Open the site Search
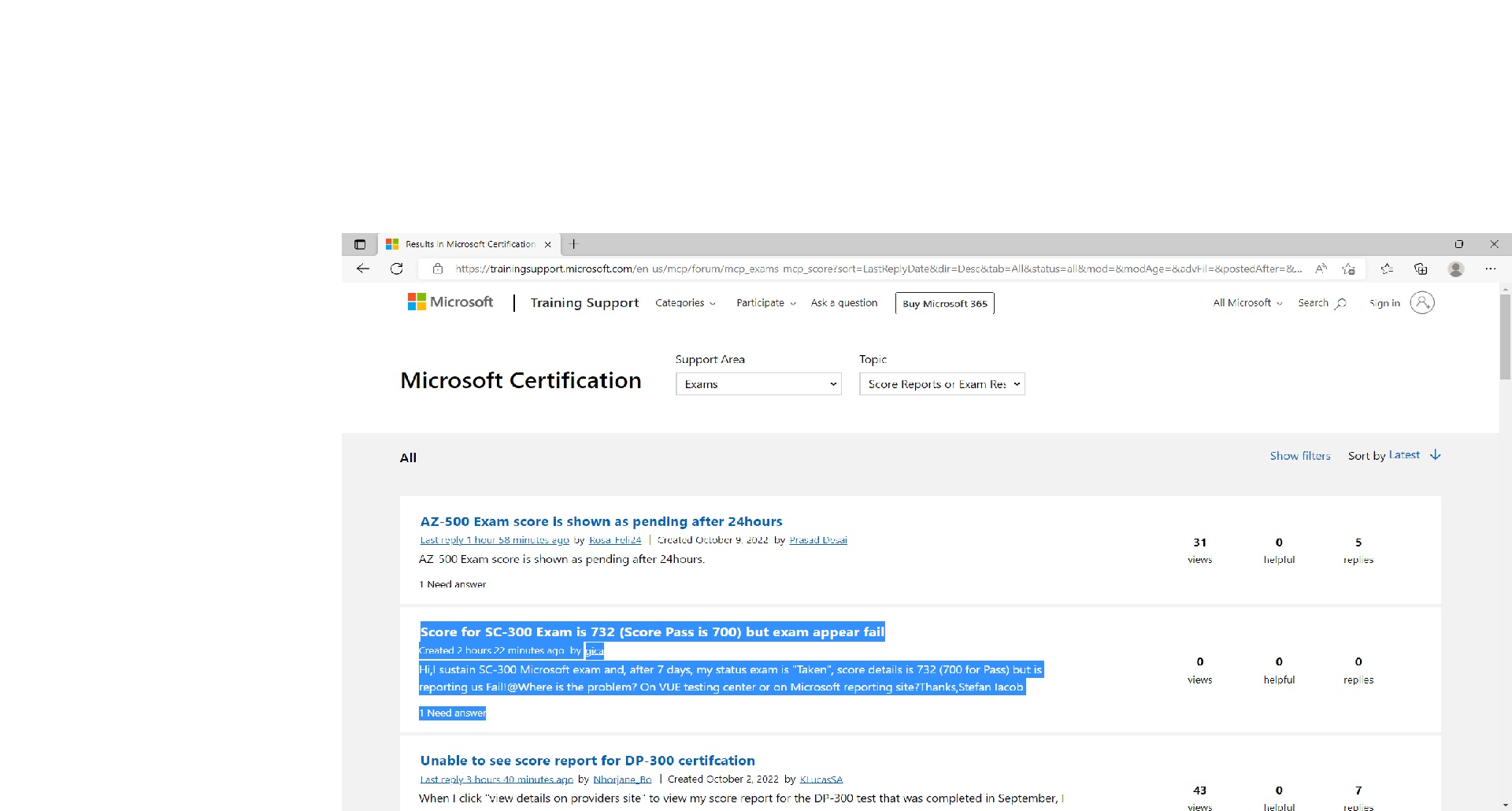Image resolution: width=1512 pixels, height=811 pixels. (x=1322, y=302)
